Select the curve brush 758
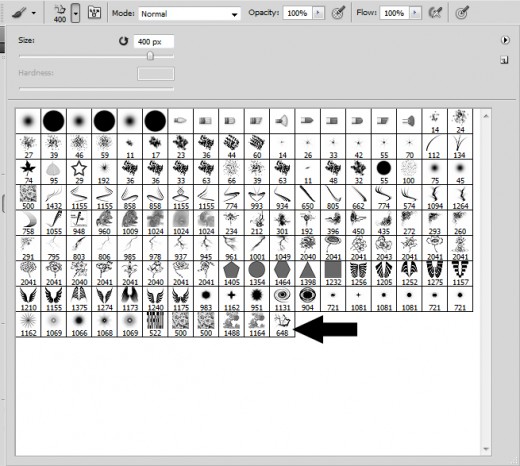The height and width of the screenshot is (466, 520). (28, 223)
